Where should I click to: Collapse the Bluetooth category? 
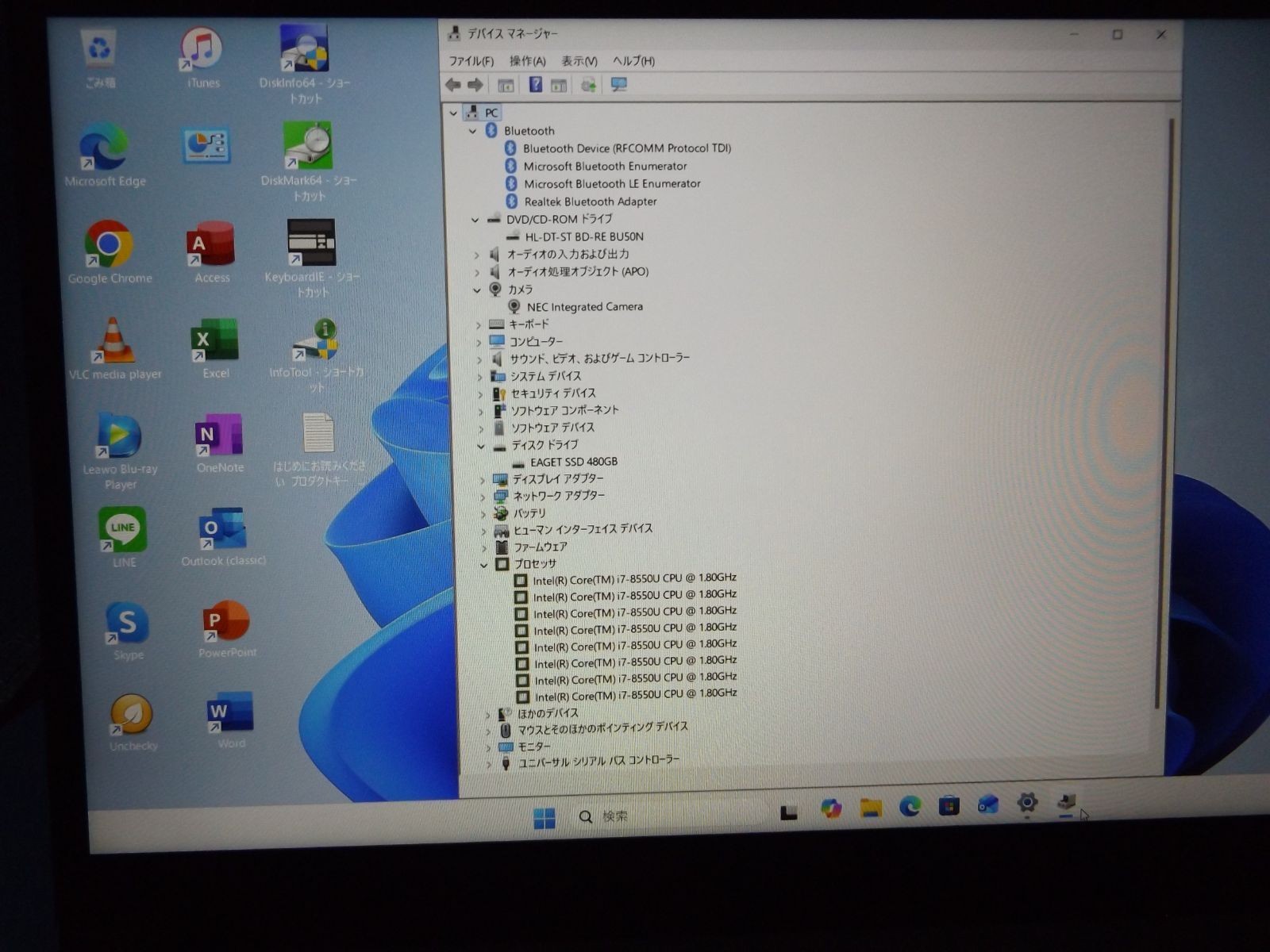[473, 131]
